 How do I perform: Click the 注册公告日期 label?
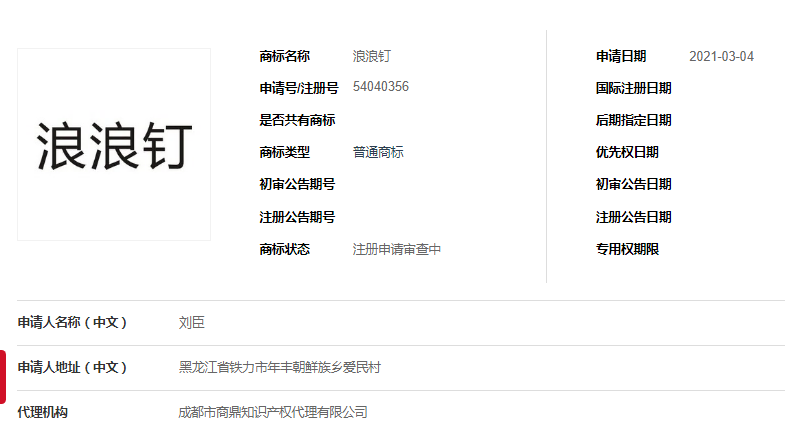click(634, 217)
